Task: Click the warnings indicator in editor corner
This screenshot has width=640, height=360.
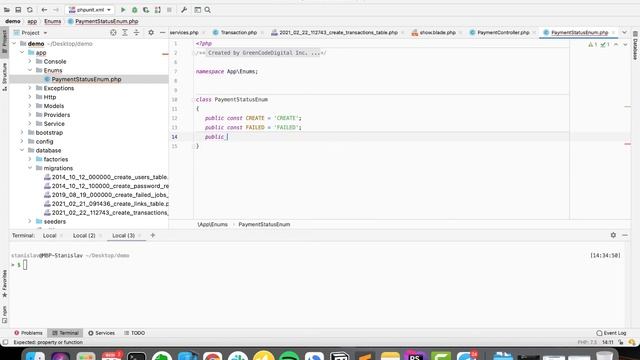Action: pos(593,44)
